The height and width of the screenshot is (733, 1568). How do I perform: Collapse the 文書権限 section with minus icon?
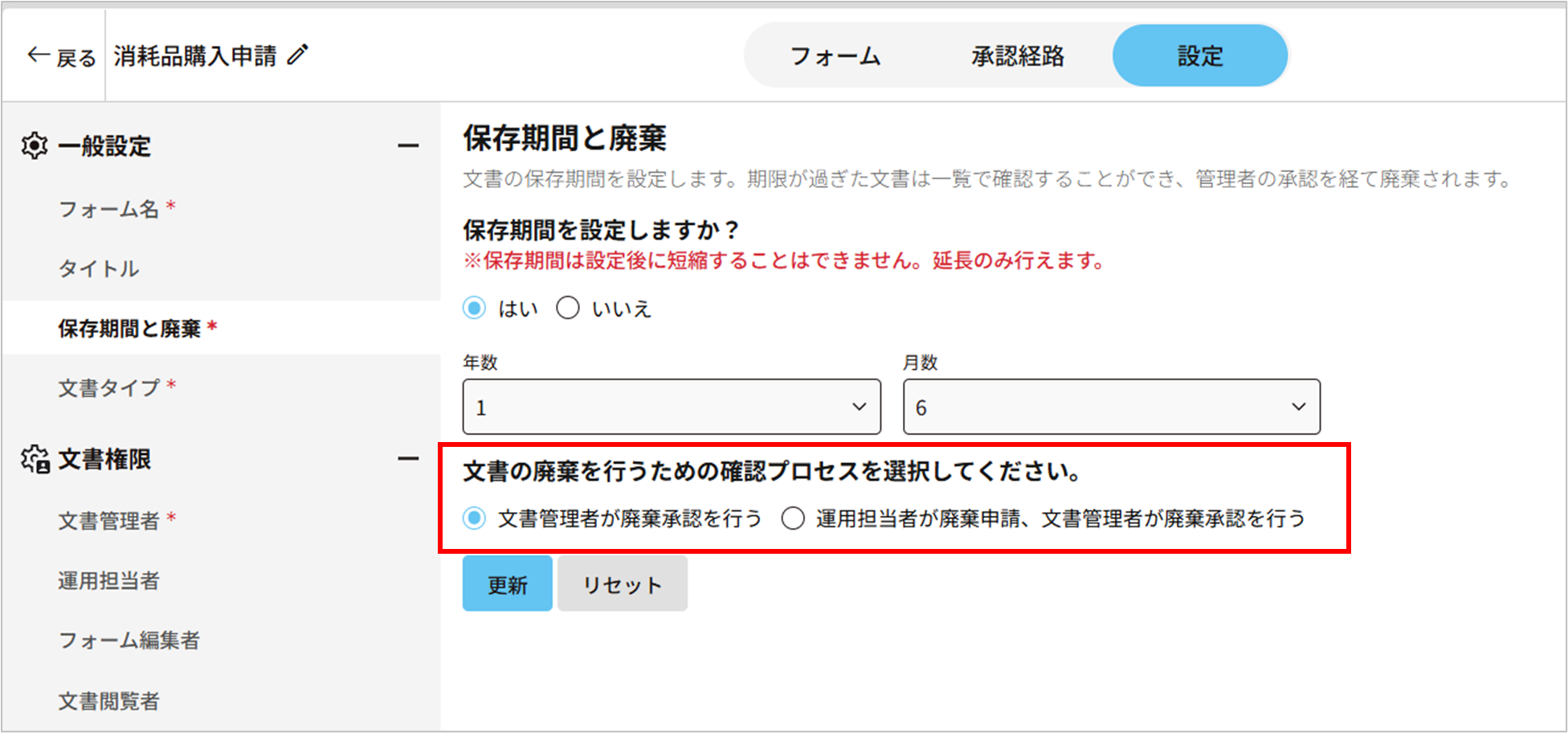[408, 459]
